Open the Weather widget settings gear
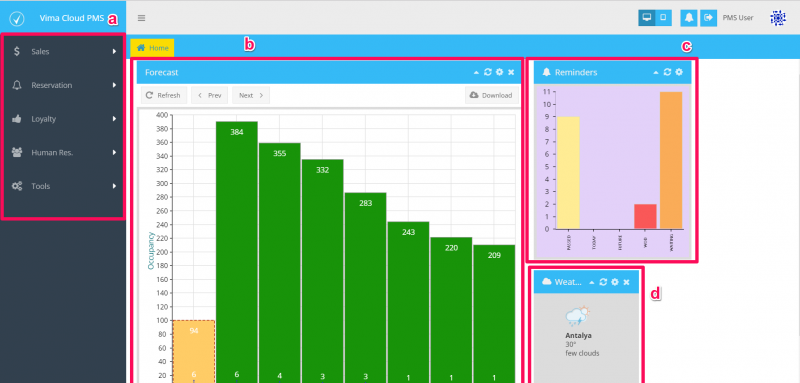 (615, 282)
